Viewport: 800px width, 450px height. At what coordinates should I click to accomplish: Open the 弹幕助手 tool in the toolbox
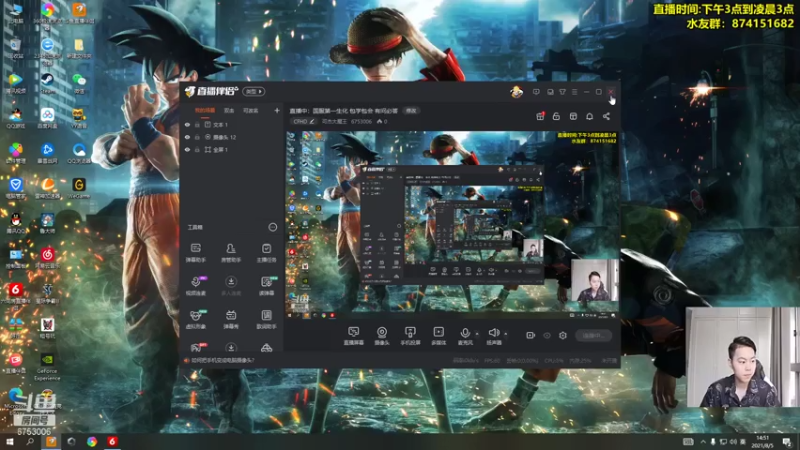pyautogui.click(x=195, y=253)
